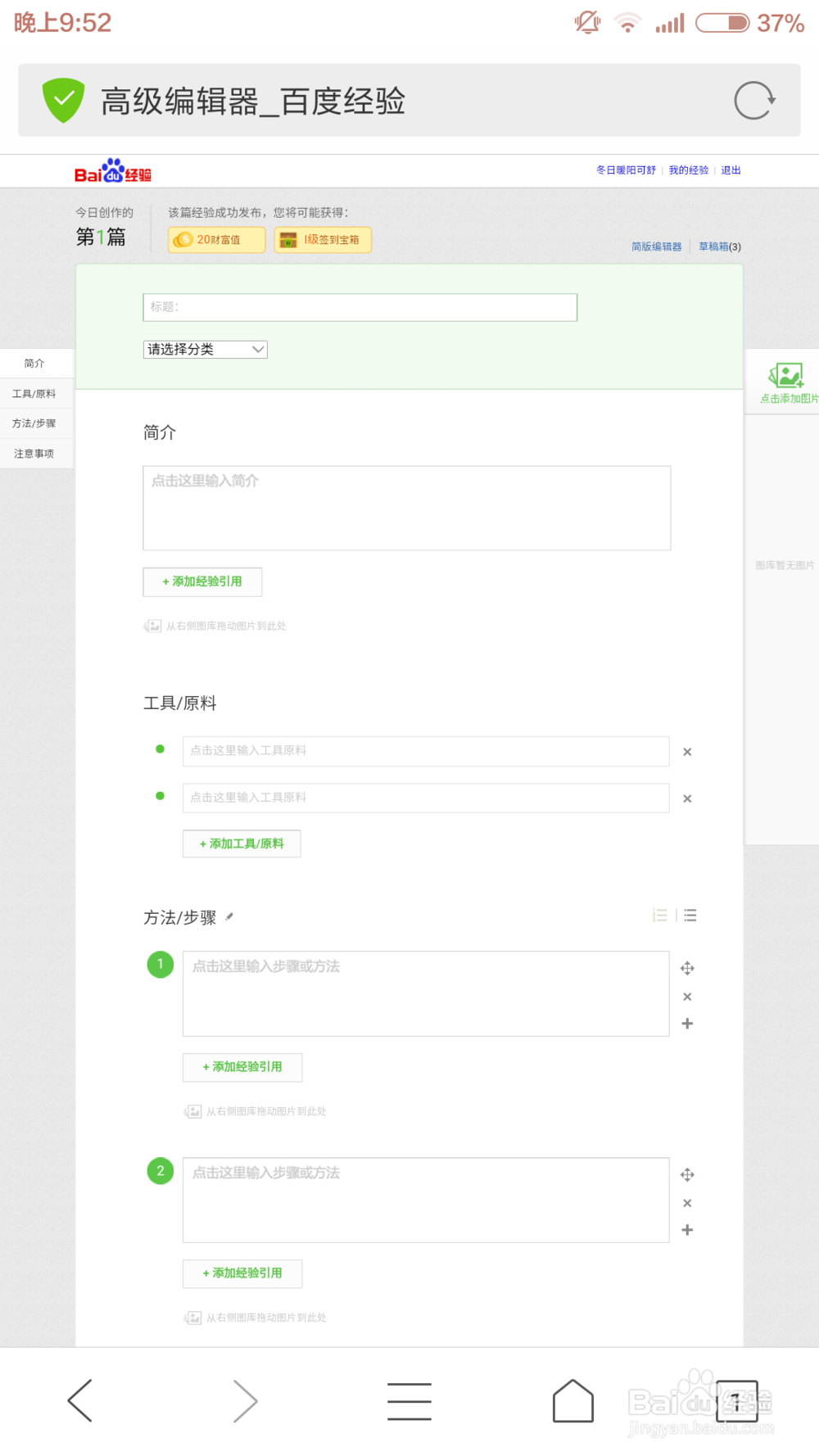This screenshot has width=819, height=1456.
Task: Focus the second 工具原料 input field
Action: coord(426,798)
